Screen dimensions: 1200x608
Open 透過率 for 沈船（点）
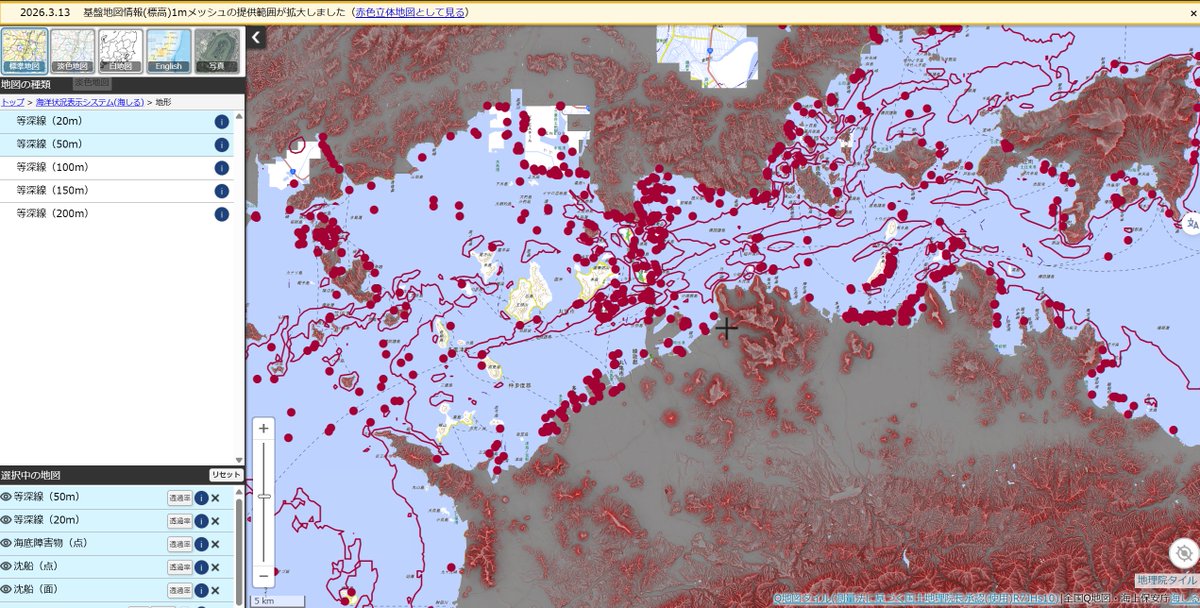pos(179,568)
